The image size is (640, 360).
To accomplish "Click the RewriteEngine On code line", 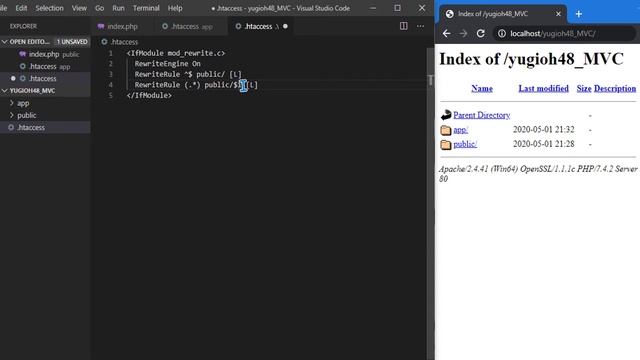I will (167, 64).
